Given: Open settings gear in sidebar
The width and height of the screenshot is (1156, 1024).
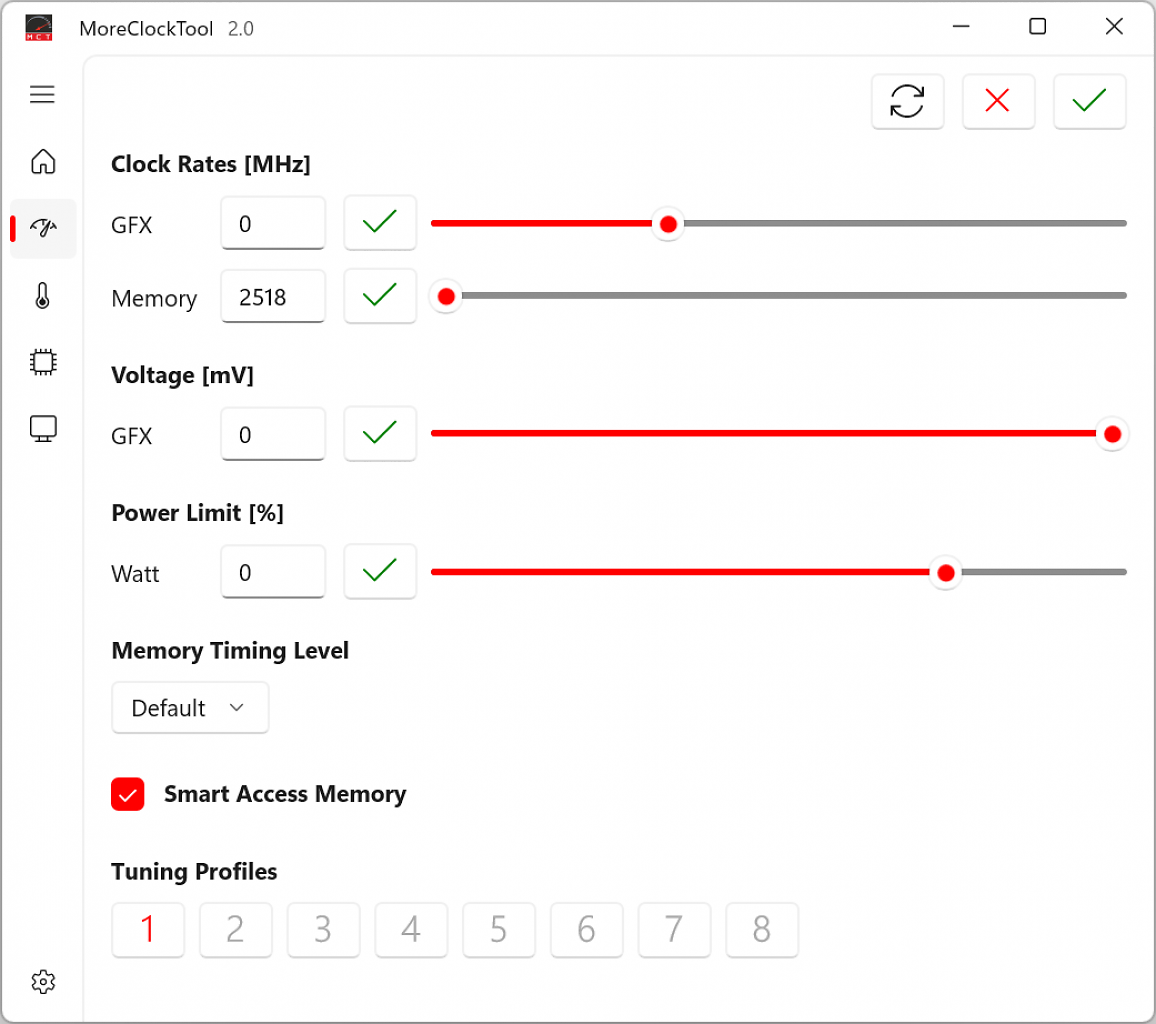Looking at the screenshot, I should 43,981.
